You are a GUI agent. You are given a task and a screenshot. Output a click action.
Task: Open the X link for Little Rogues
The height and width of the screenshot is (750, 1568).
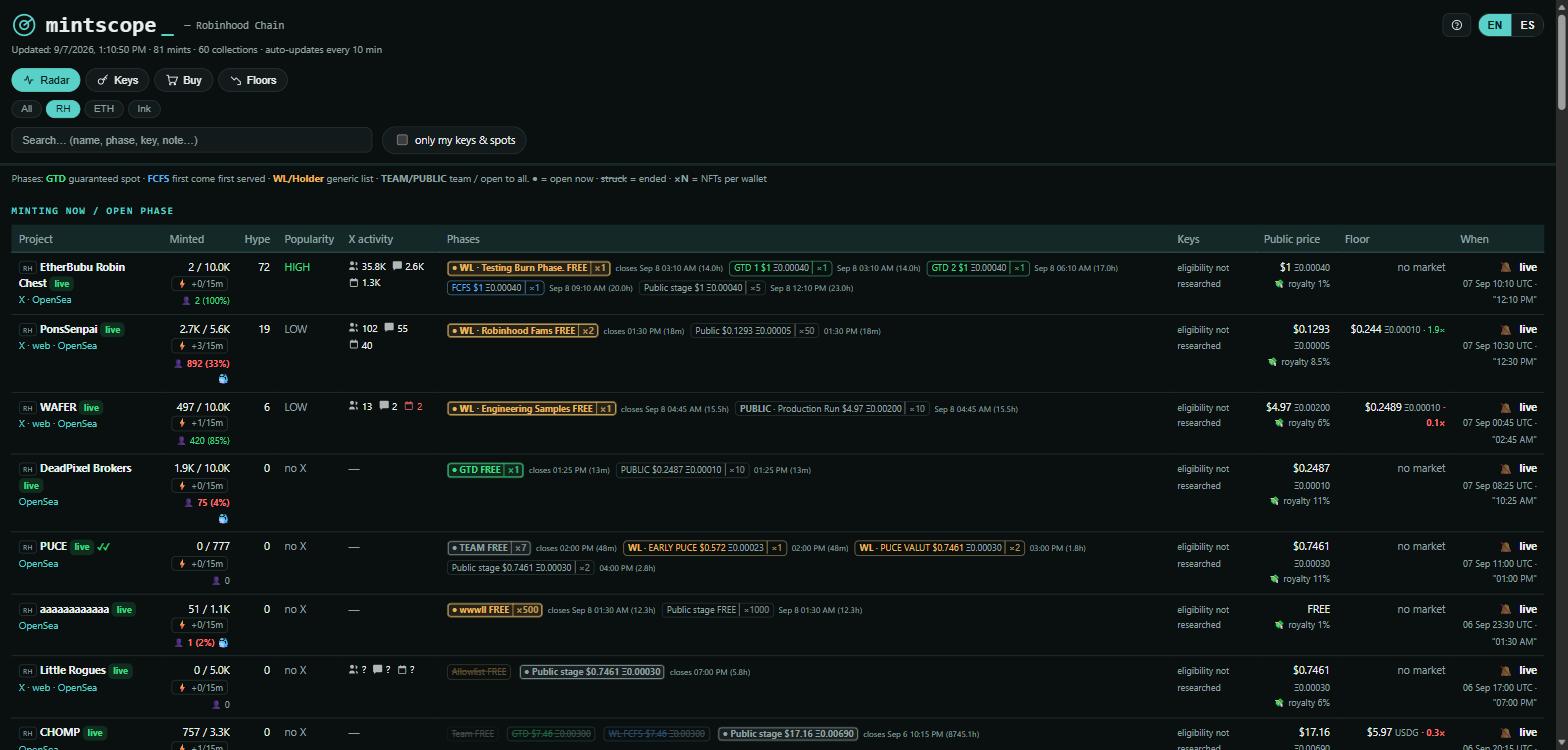tap(22, 688)
